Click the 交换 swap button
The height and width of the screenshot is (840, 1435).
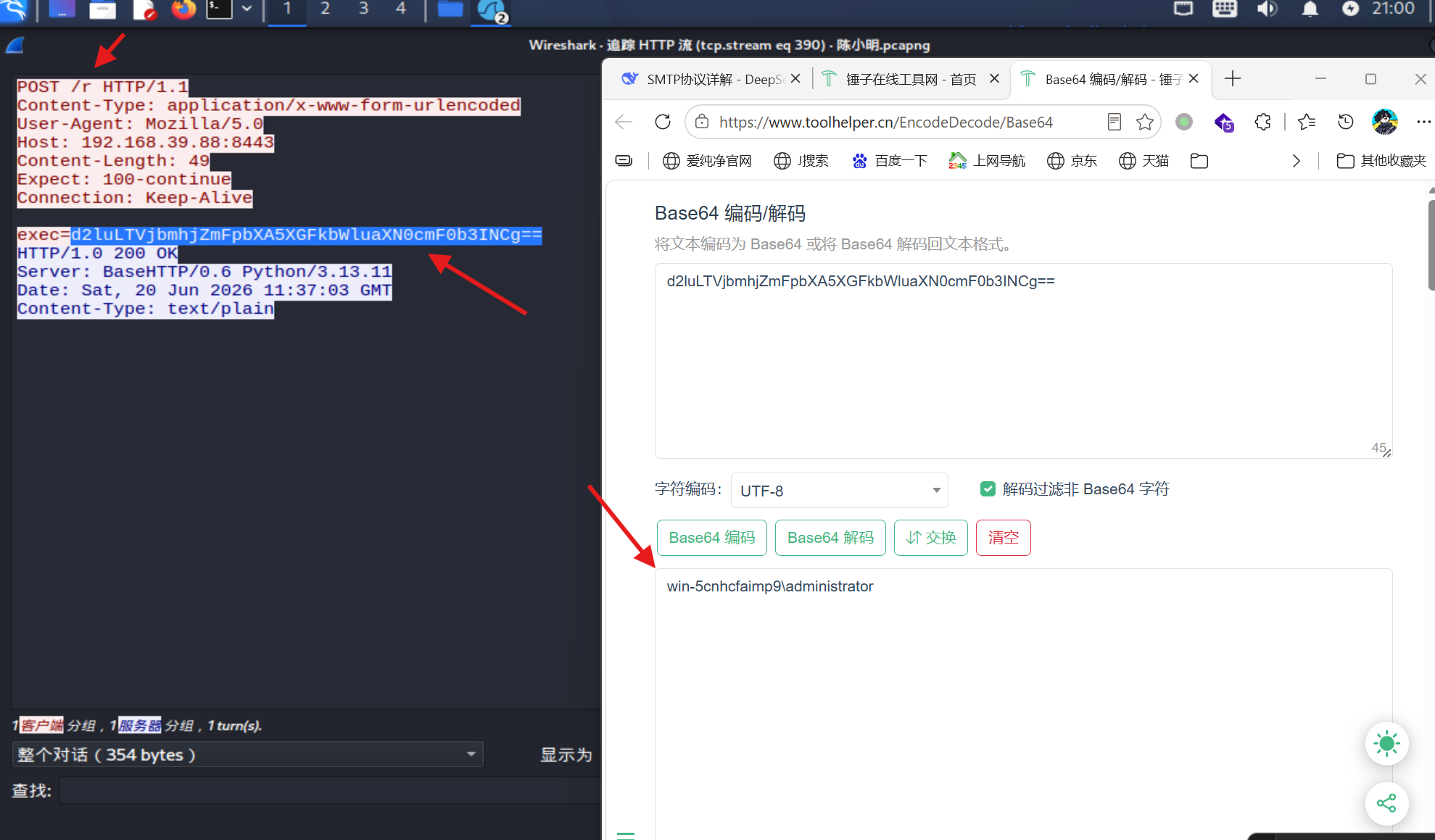931,538
